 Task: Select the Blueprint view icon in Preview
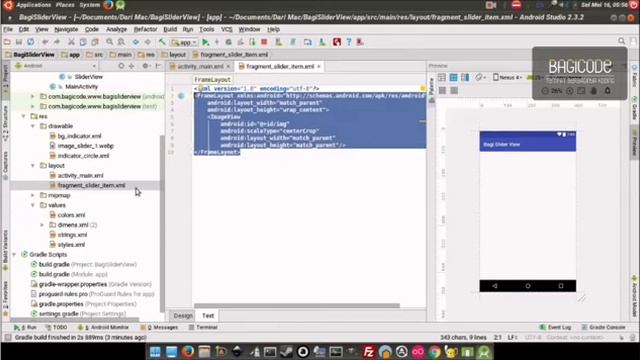point(453,78)
